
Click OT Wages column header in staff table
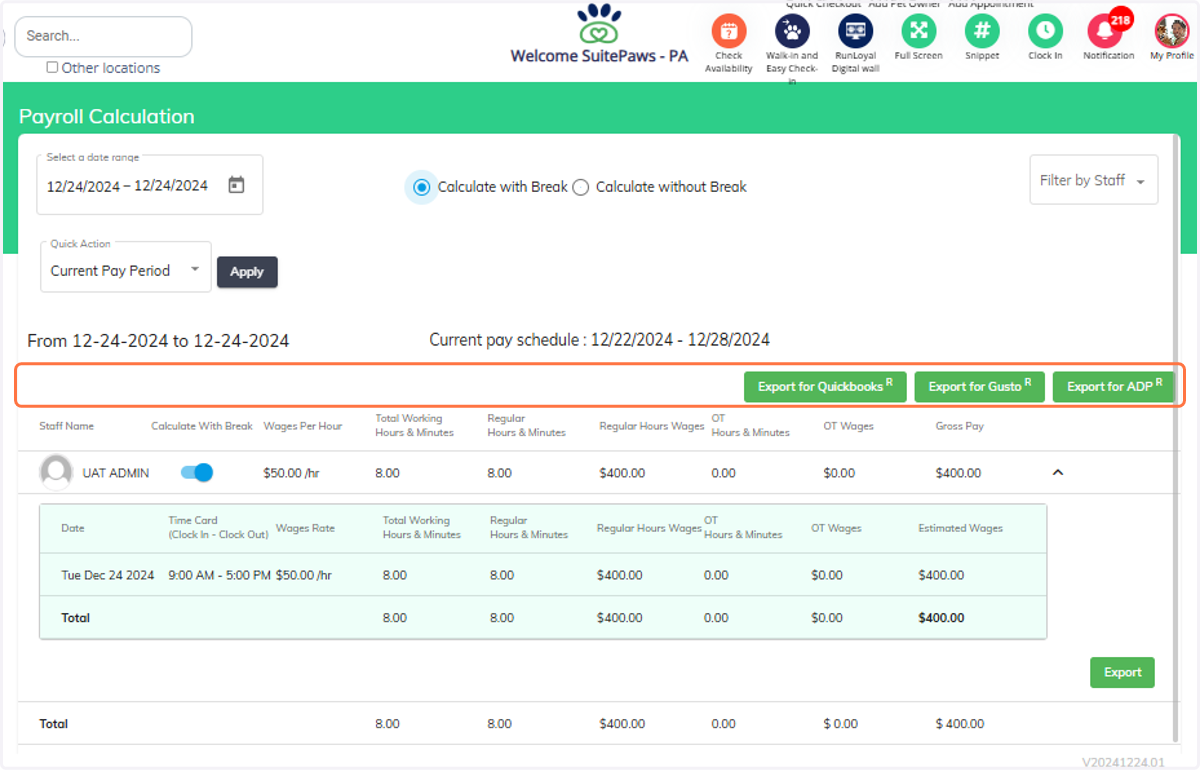(x=849, y=426)
